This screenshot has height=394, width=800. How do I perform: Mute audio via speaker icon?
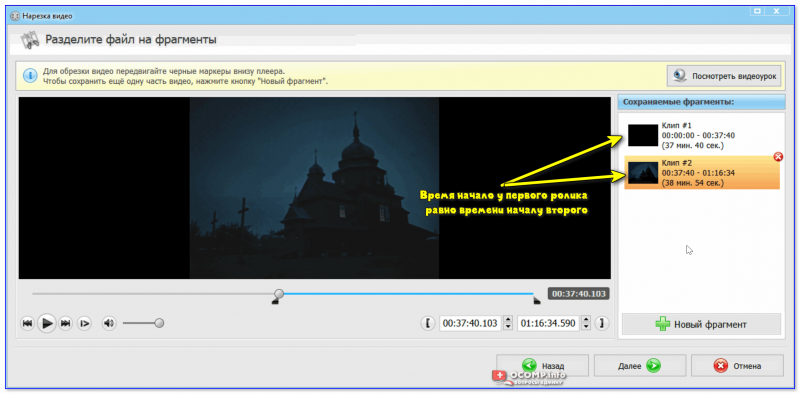(109, 323)
